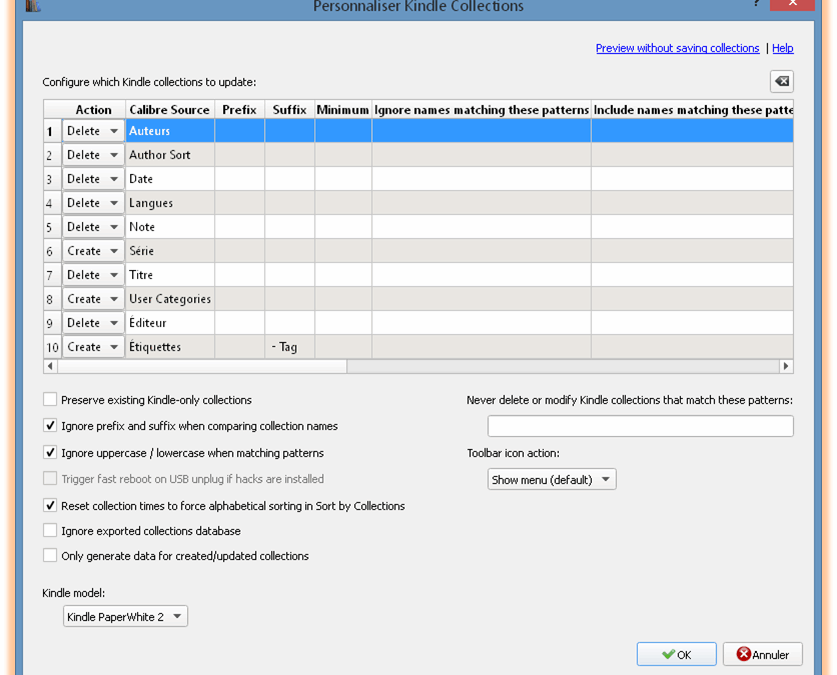Open Action dropdown for Étiquettes row

[93, 347]
